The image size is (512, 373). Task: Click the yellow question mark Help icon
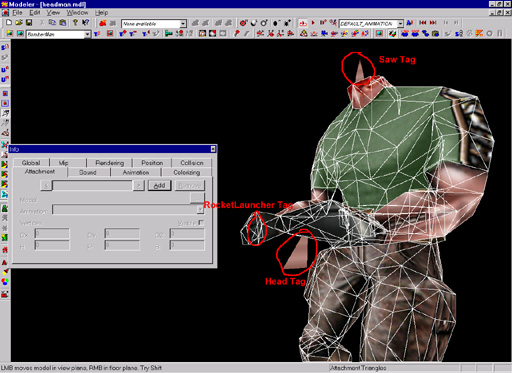point(75,23)
